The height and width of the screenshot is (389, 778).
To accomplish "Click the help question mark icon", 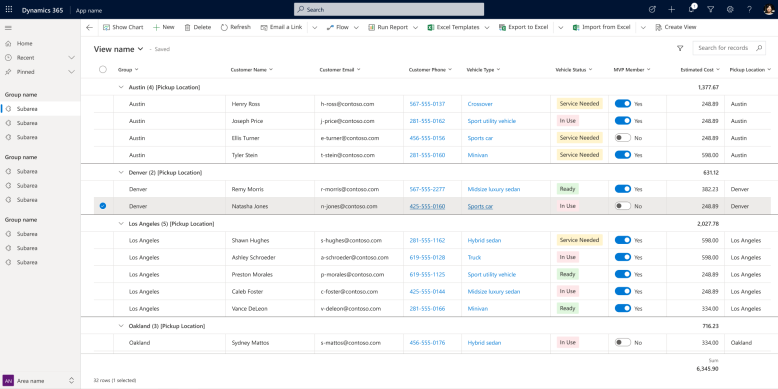I will (749, 9).
